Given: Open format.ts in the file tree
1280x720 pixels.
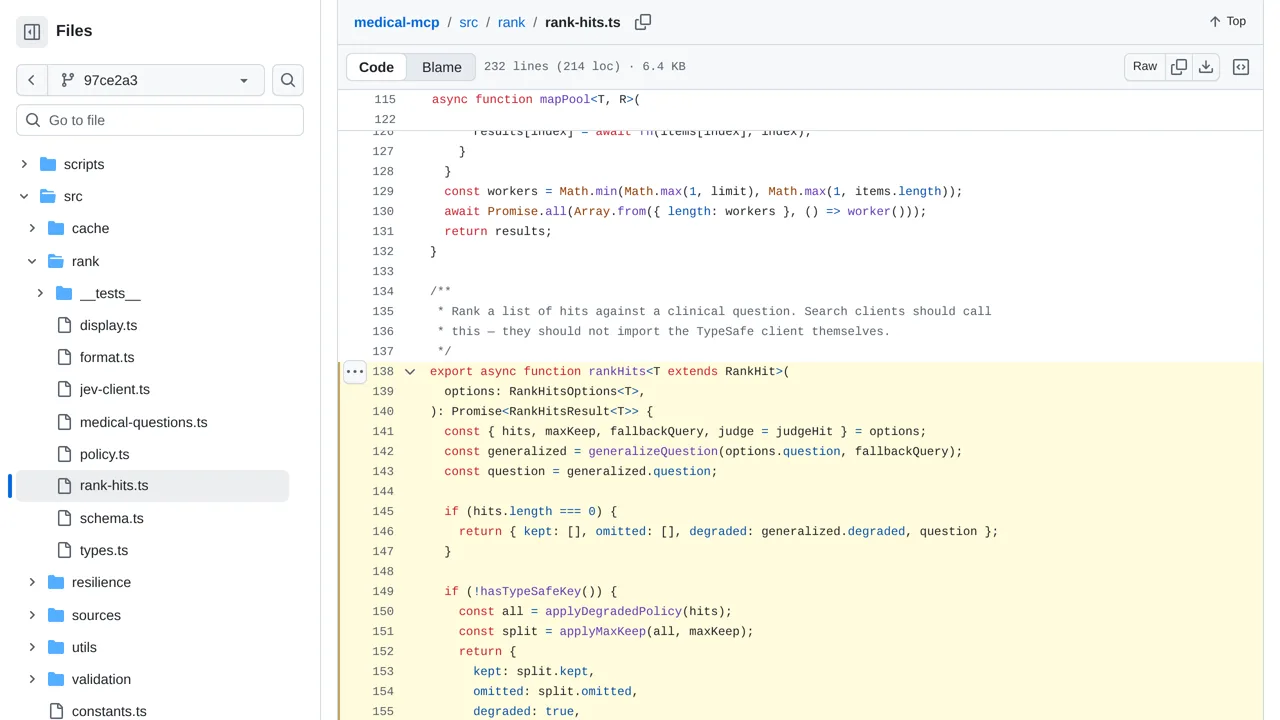Looking at the screenshot, I should pos(107,357).
